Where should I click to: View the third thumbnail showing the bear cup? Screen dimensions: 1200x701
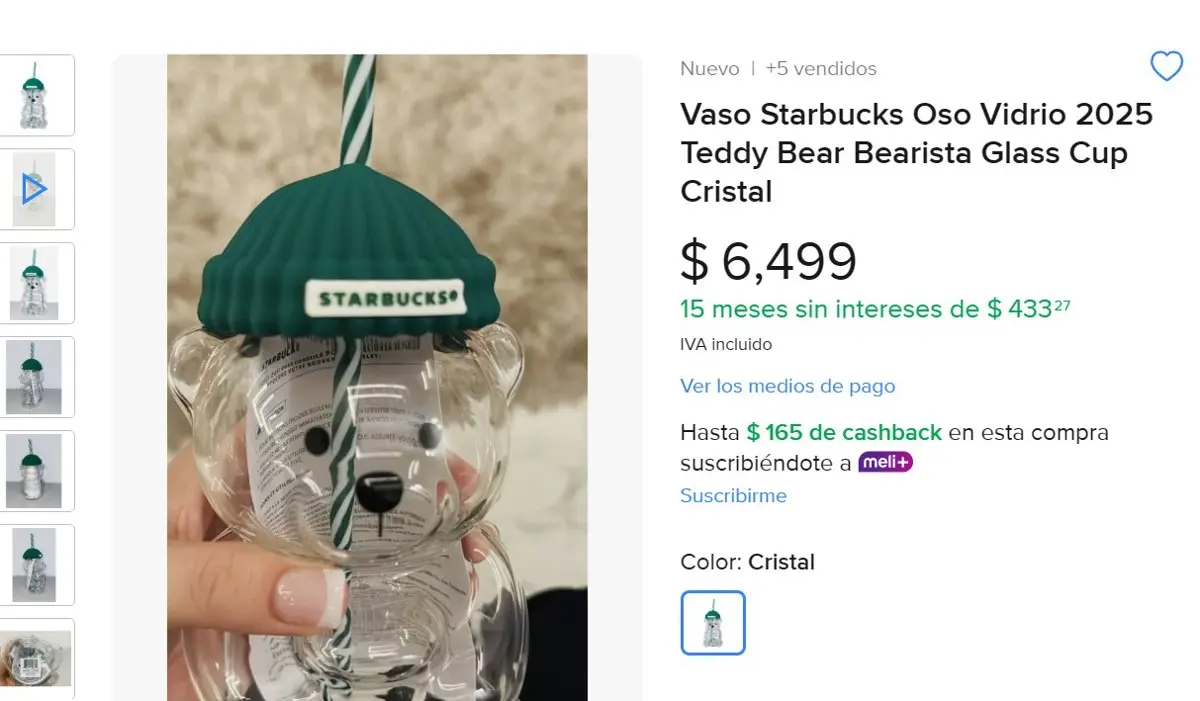tap(38, 283)
